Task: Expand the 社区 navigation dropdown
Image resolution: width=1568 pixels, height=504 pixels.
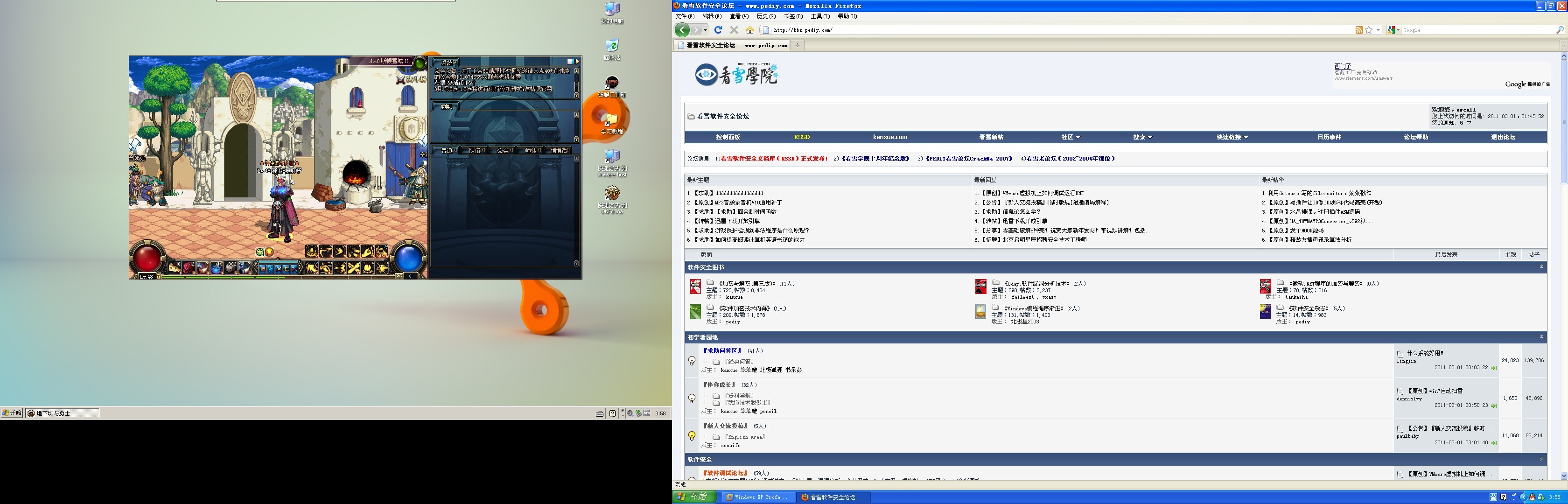Action: point(1071,137)
